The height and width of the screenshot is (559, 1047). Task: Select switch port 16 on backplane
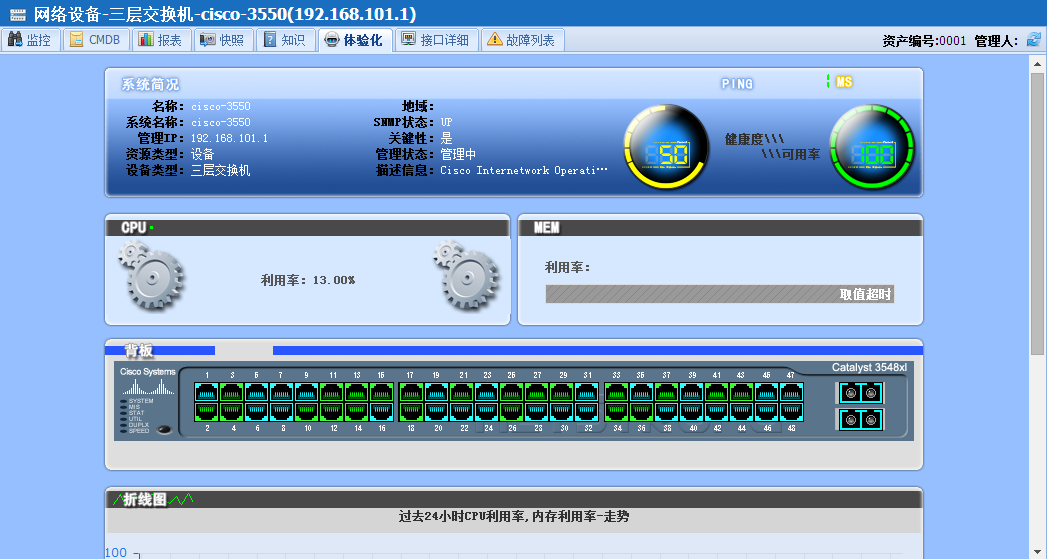382,412
